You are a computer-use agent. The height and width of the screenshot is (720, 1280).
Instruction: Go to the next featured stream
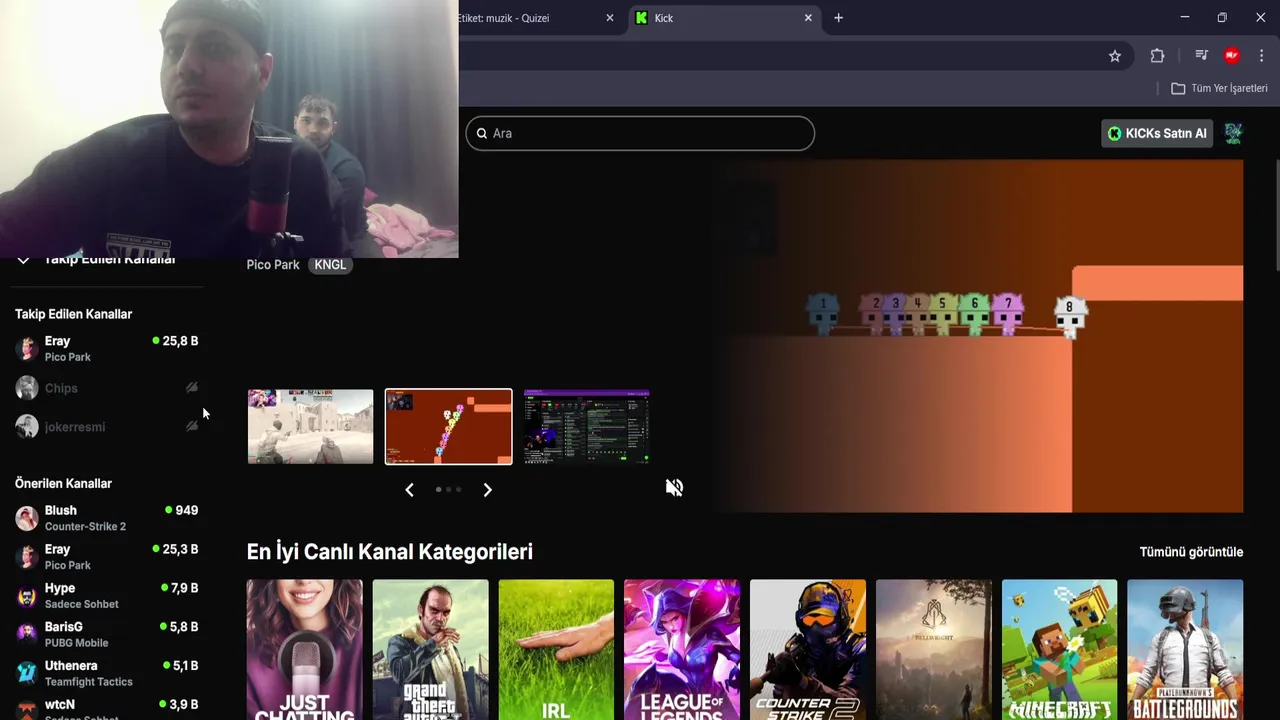487,489
